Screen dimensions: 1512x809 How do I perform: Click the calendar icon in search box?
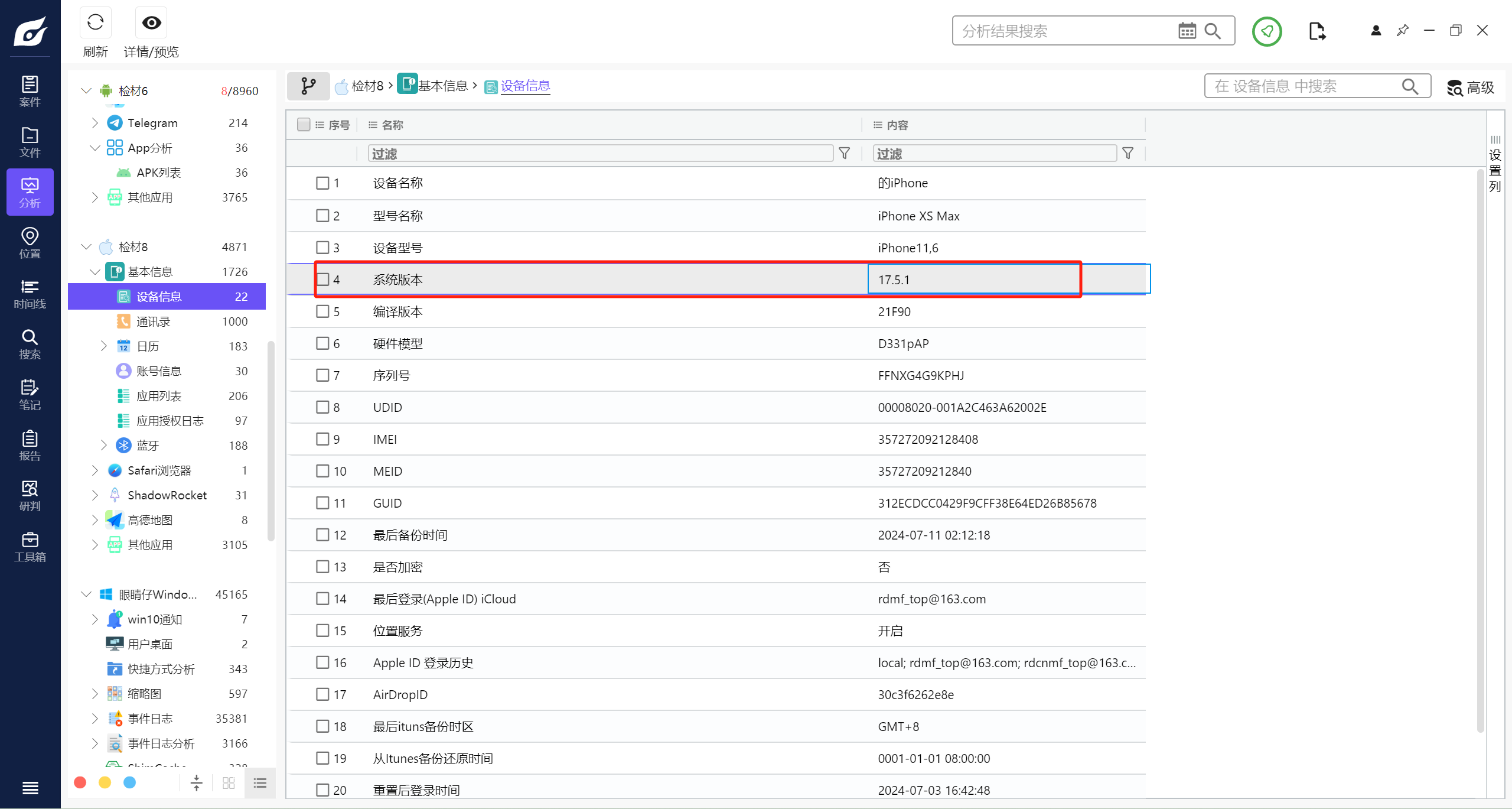tap(1187, 31)
